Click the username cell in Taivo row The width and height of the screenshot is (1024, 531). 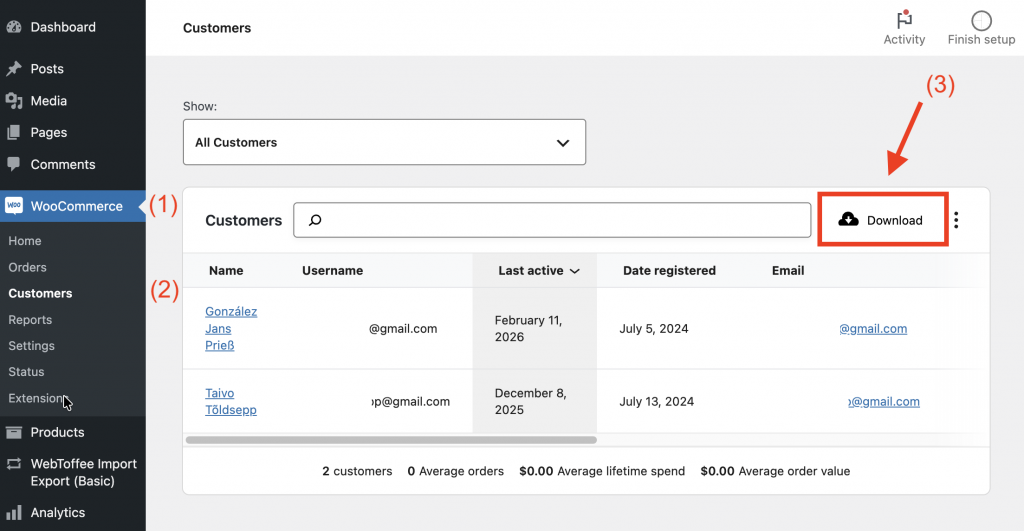pos(411,401)
